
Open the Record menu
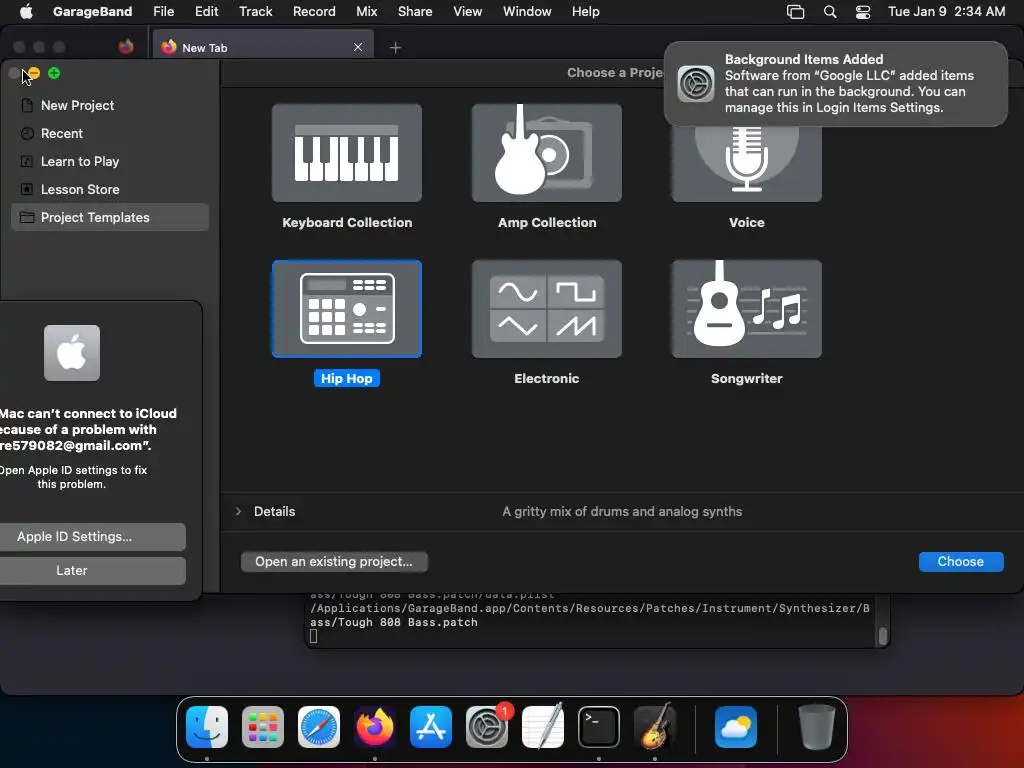click(314, 12)
